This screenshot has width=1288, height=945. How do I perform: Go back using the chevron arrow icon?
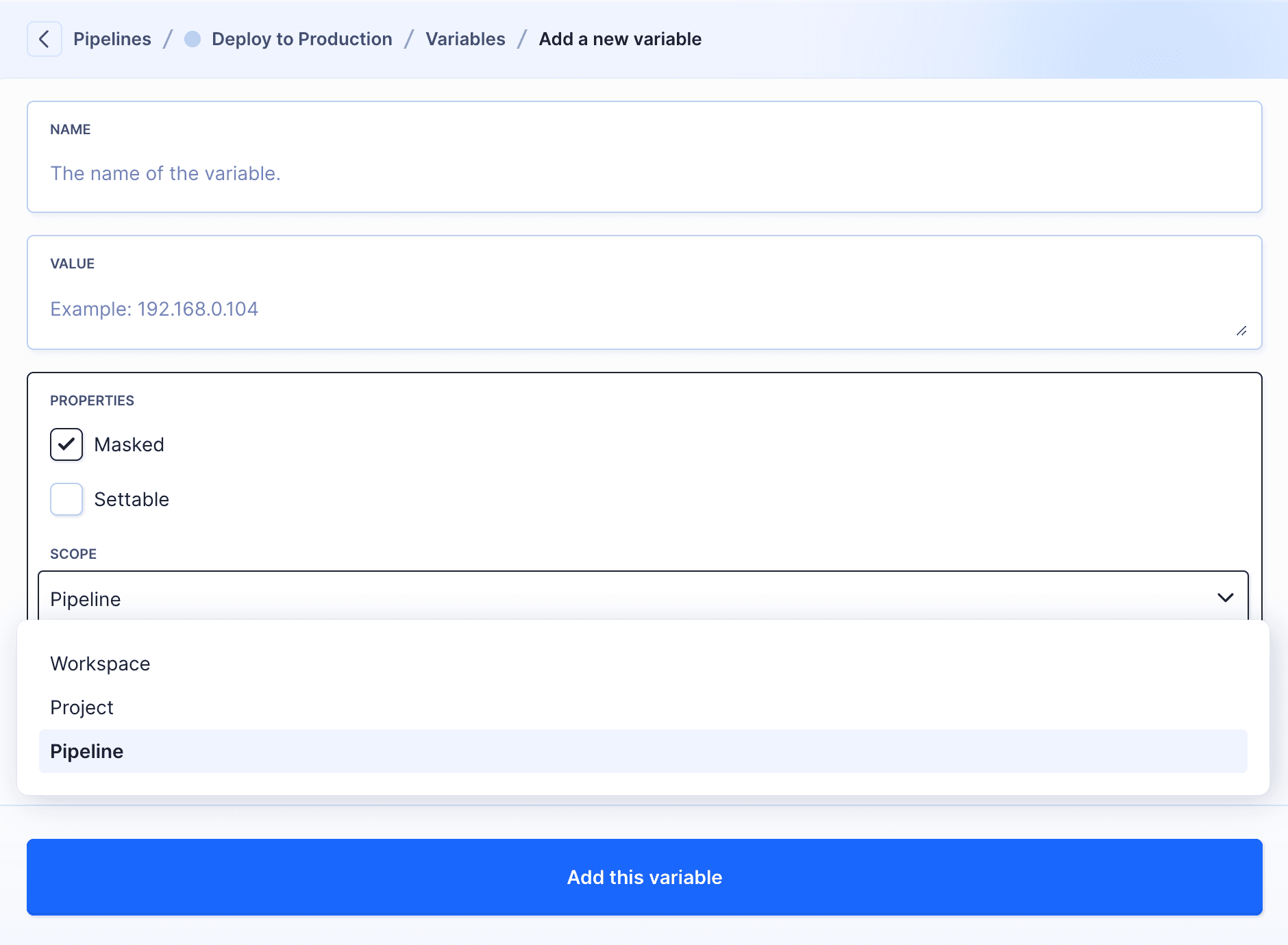(x=44, y=39)
